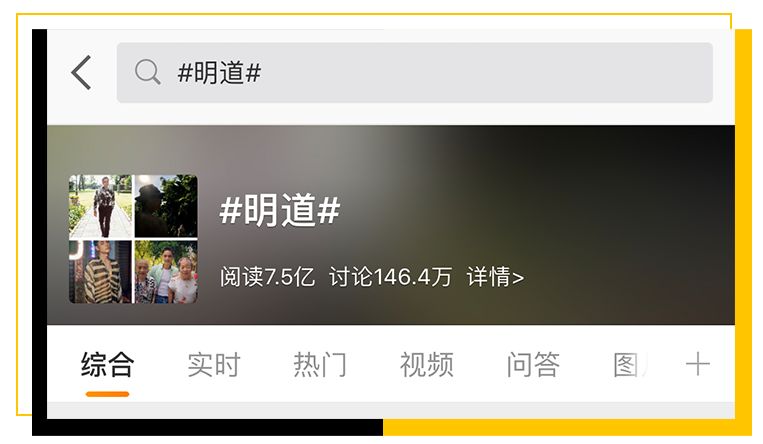Open the 热门 tab
Image resolution: width=763 pixels, height=444 pixels.
click(320, 365)
